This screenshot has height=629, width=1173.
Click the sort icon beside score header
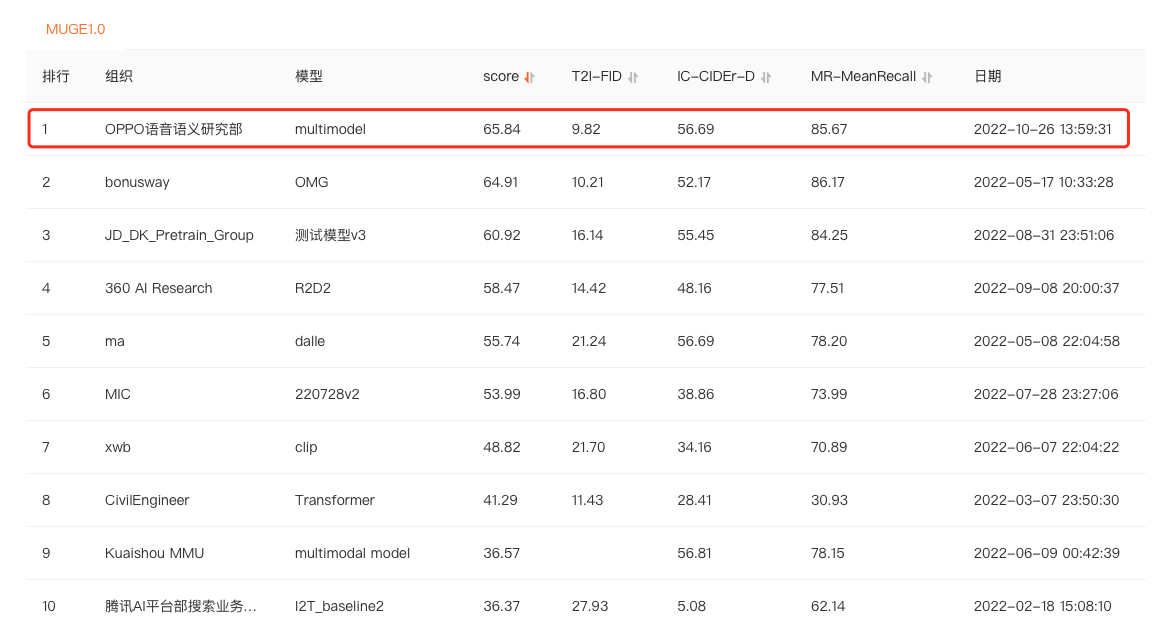530,77
